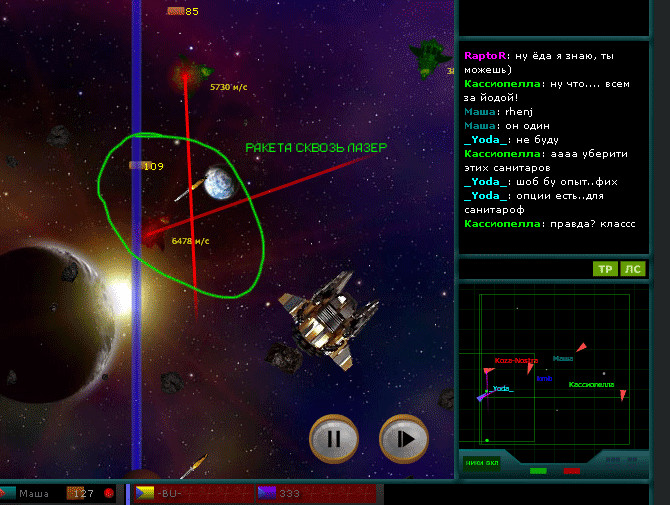Target the green ship showing 5730 м/с
The image size is (670, 505).
192,73
